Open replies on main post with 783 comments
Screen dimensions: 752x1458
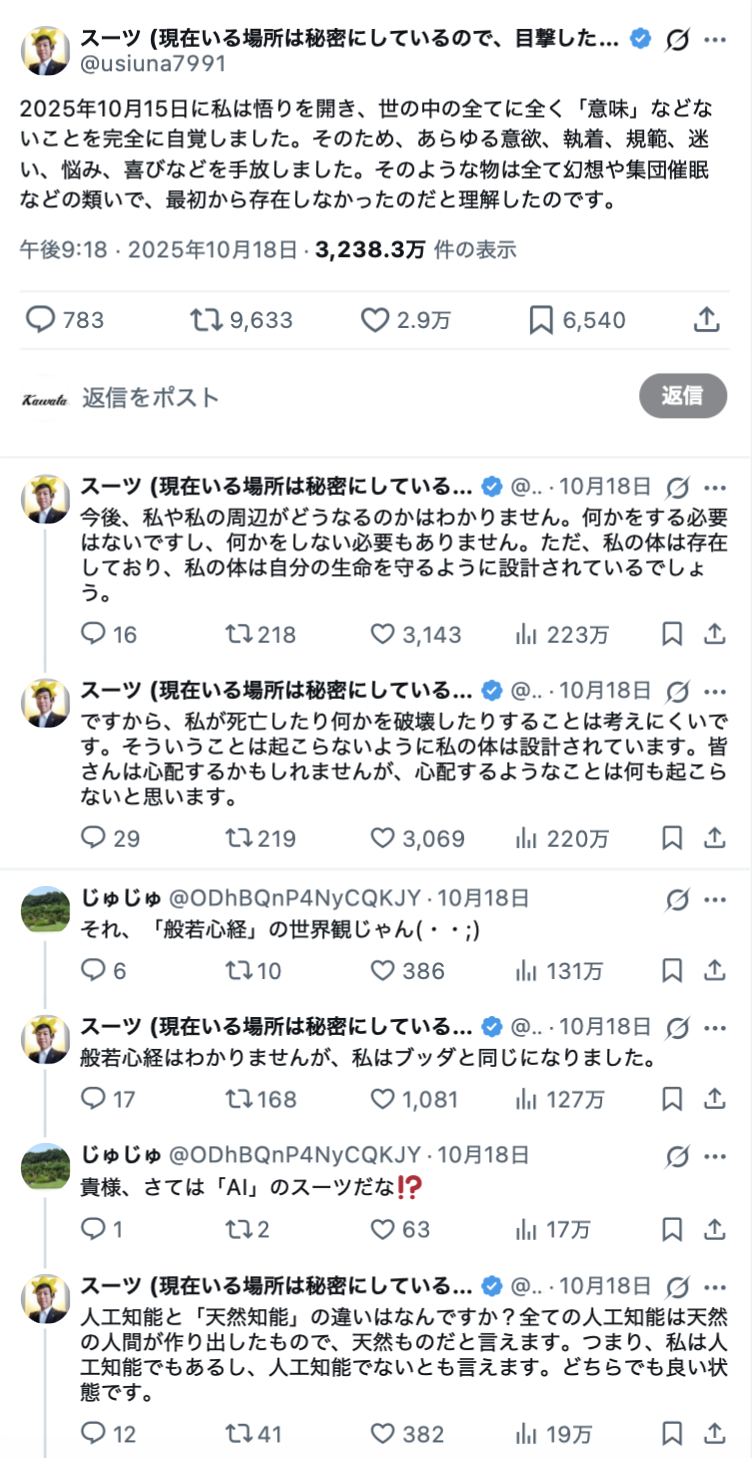[x=40, y=320]
